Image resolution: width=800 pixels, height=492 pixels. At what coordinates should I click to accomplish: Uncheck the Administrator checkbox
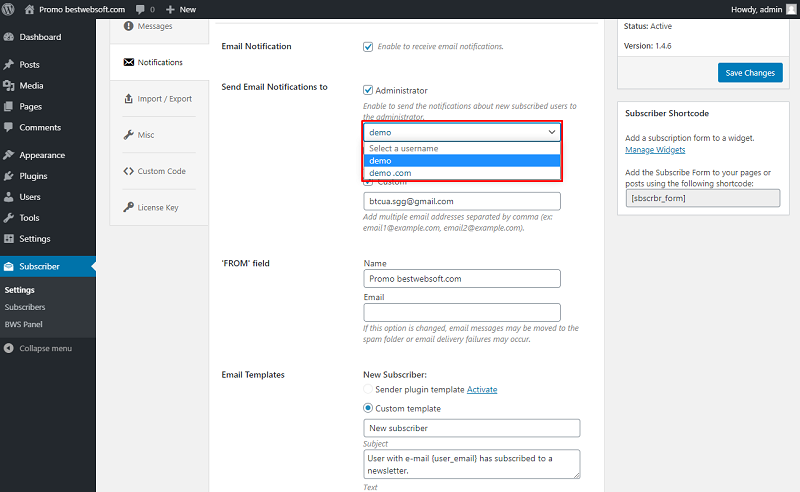point(368,90)
